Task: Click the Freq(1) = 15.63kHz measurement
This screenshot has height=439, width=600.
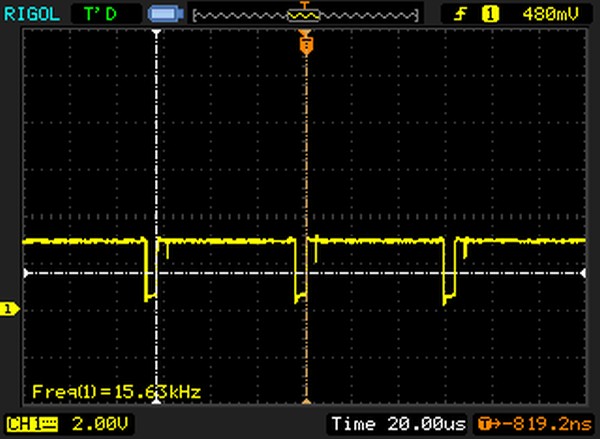Action: [x=116, y=391]
